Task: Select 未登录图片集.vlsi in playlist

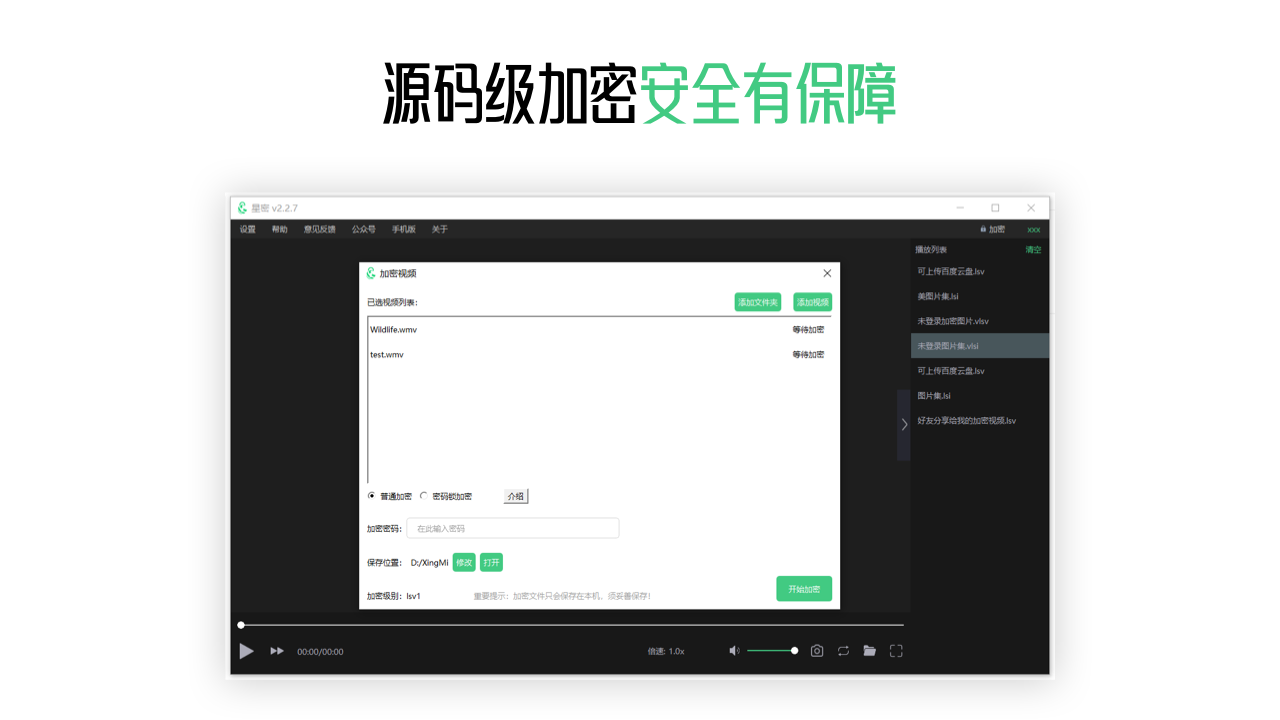Action: click(x=980, y=346)
